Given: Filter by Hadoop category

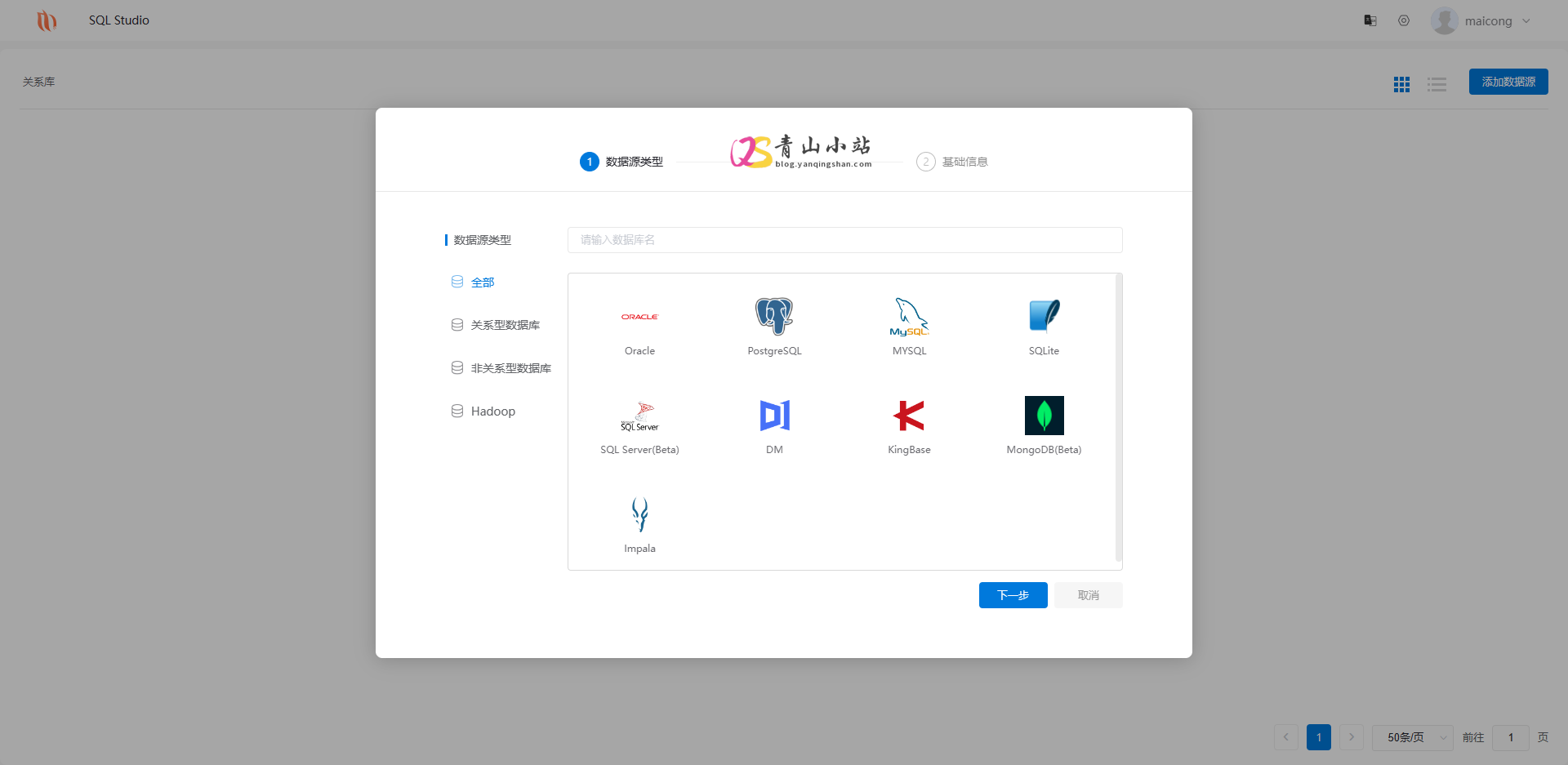Looking at the screenshot, I should click(x=493, y=411).
